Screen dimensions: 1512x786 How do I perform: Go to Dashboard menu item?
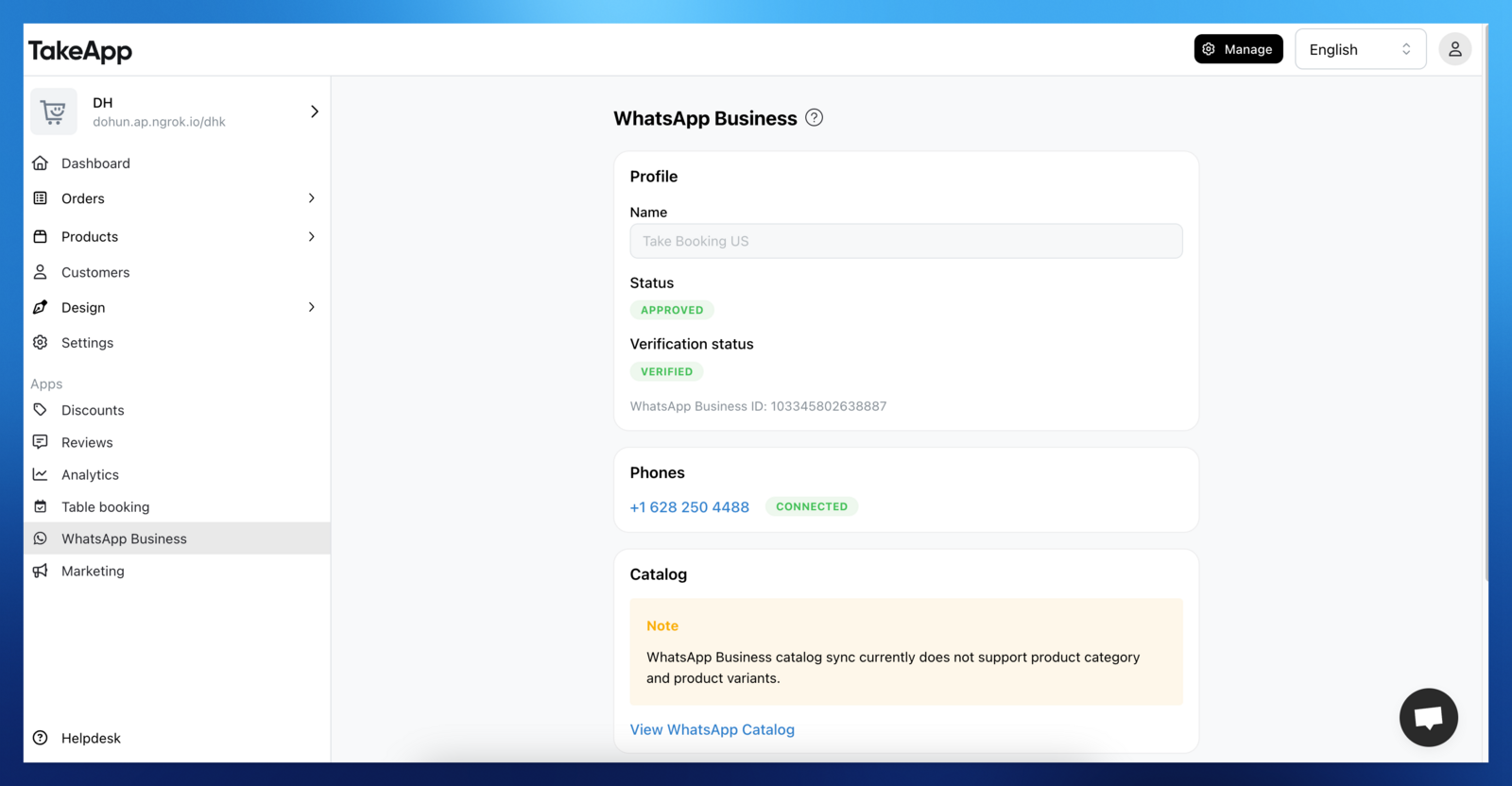177,162
